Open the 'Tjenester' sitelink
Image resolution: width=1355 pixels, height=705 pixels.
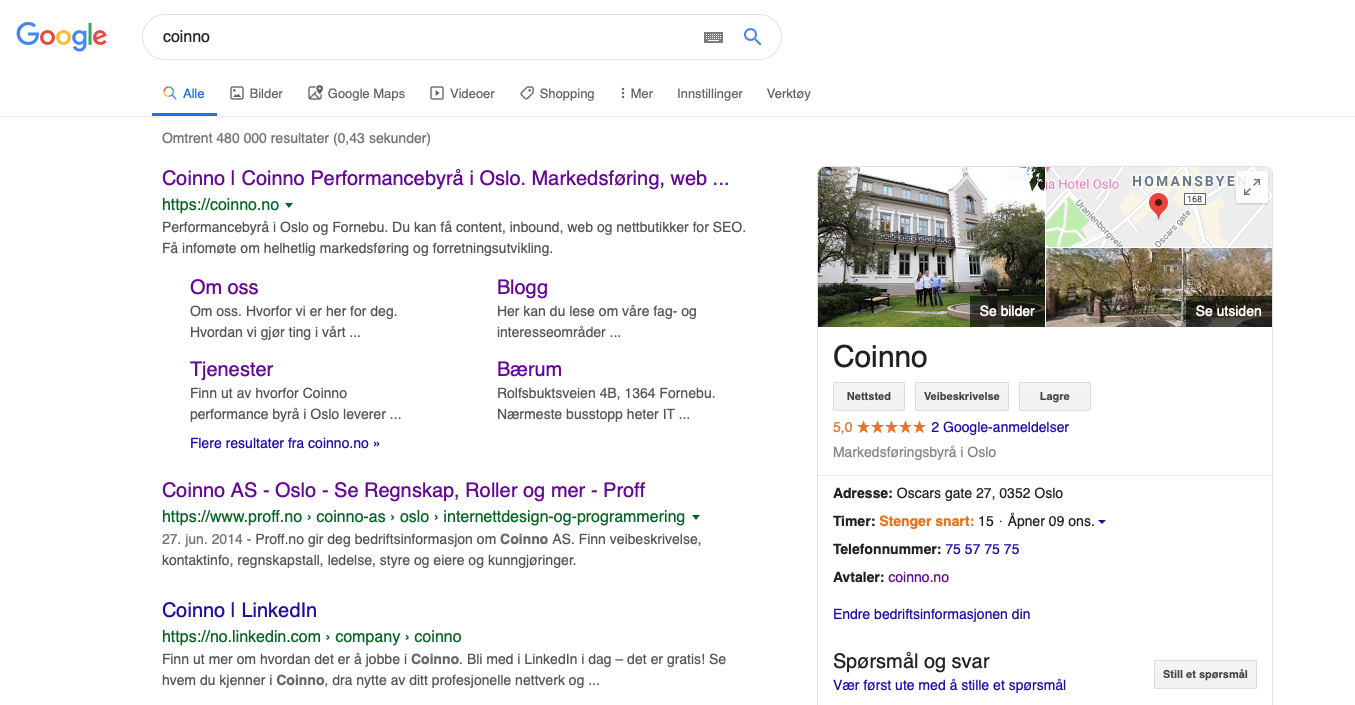[231, 369]
